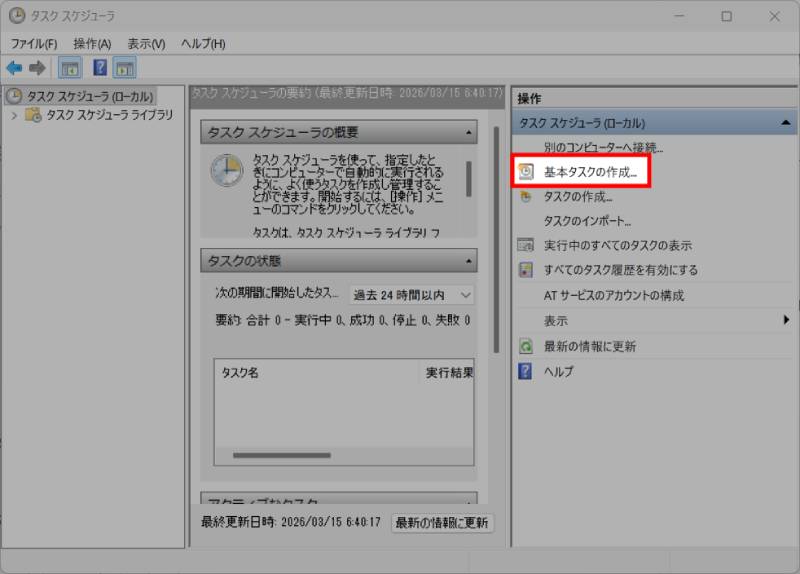
Task: Click the blue question mark toolbar icon
Action: 100,67
